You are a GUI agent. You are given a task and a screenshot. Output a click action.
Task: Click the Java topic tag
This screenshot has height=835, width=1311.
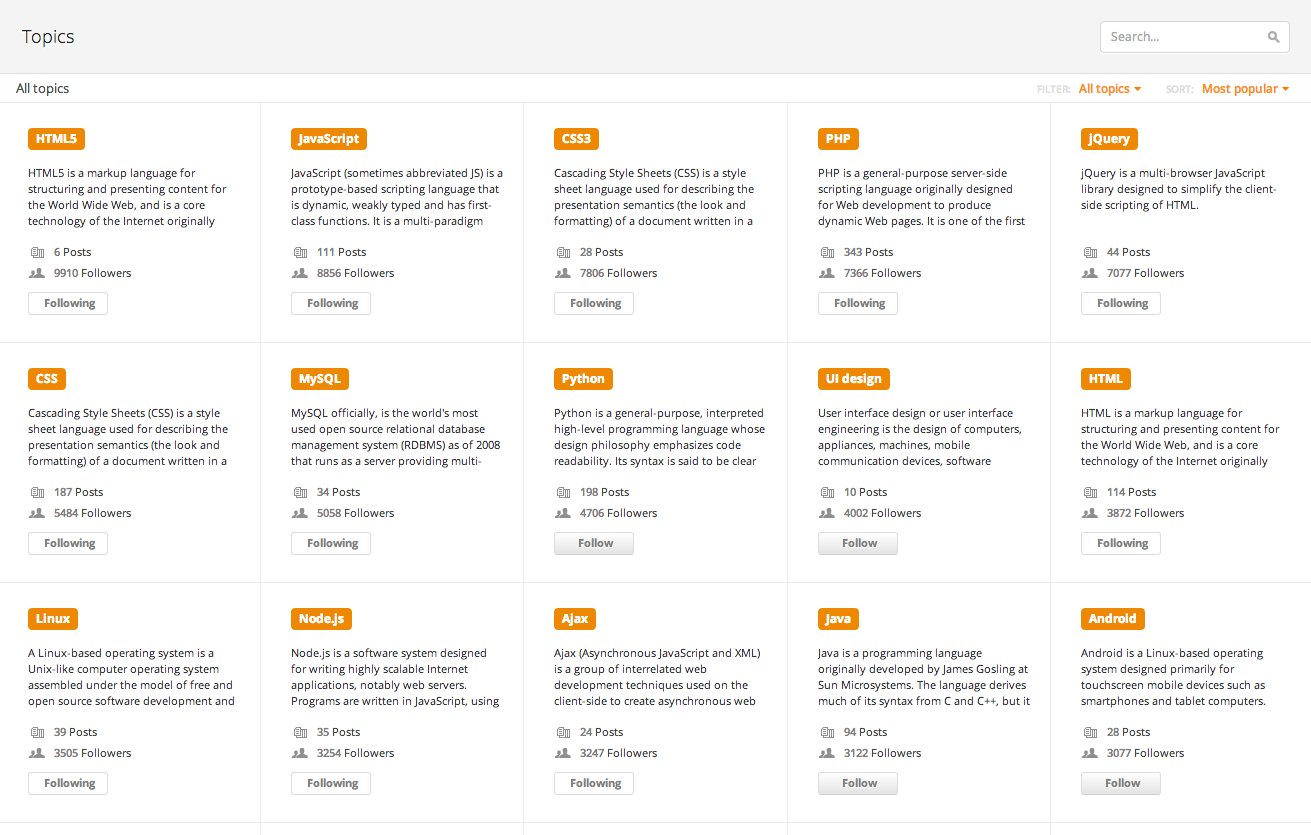point(838,619)
